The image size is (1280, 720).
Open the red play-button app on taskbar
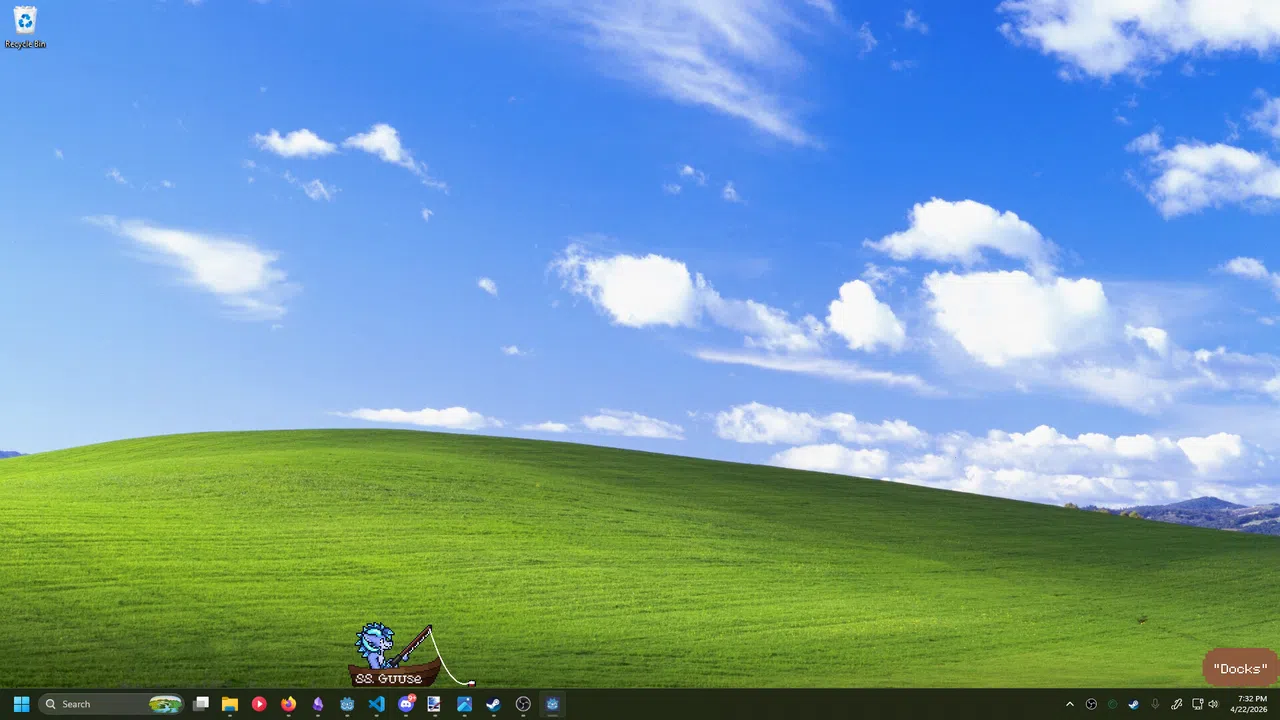[259, 704]
